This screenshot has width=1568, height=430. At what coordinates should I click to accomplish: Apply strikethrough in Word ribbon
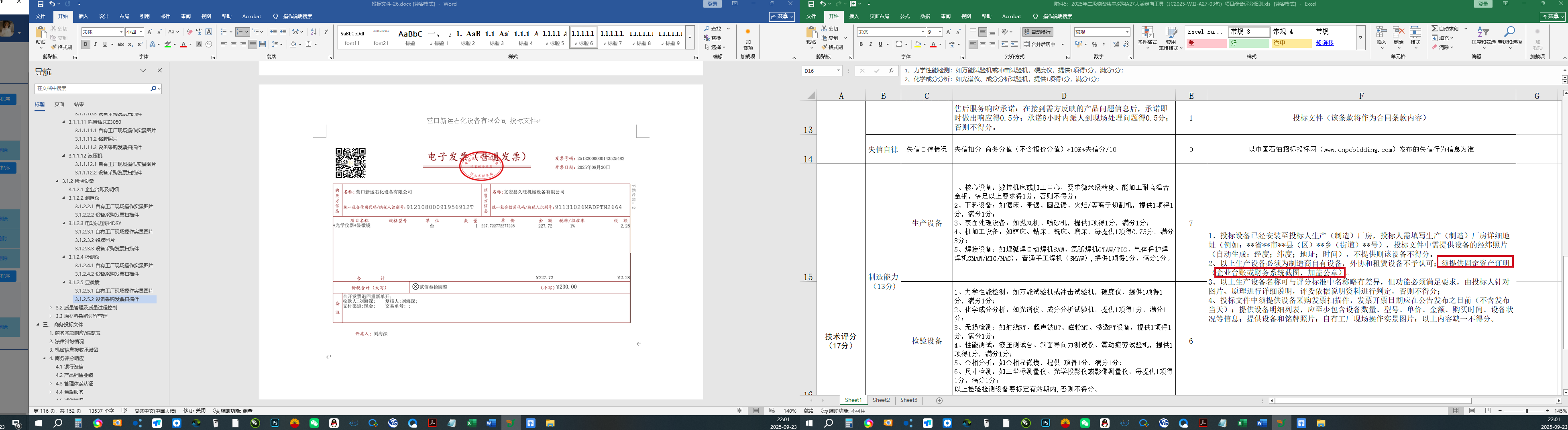tap(120, 45)
